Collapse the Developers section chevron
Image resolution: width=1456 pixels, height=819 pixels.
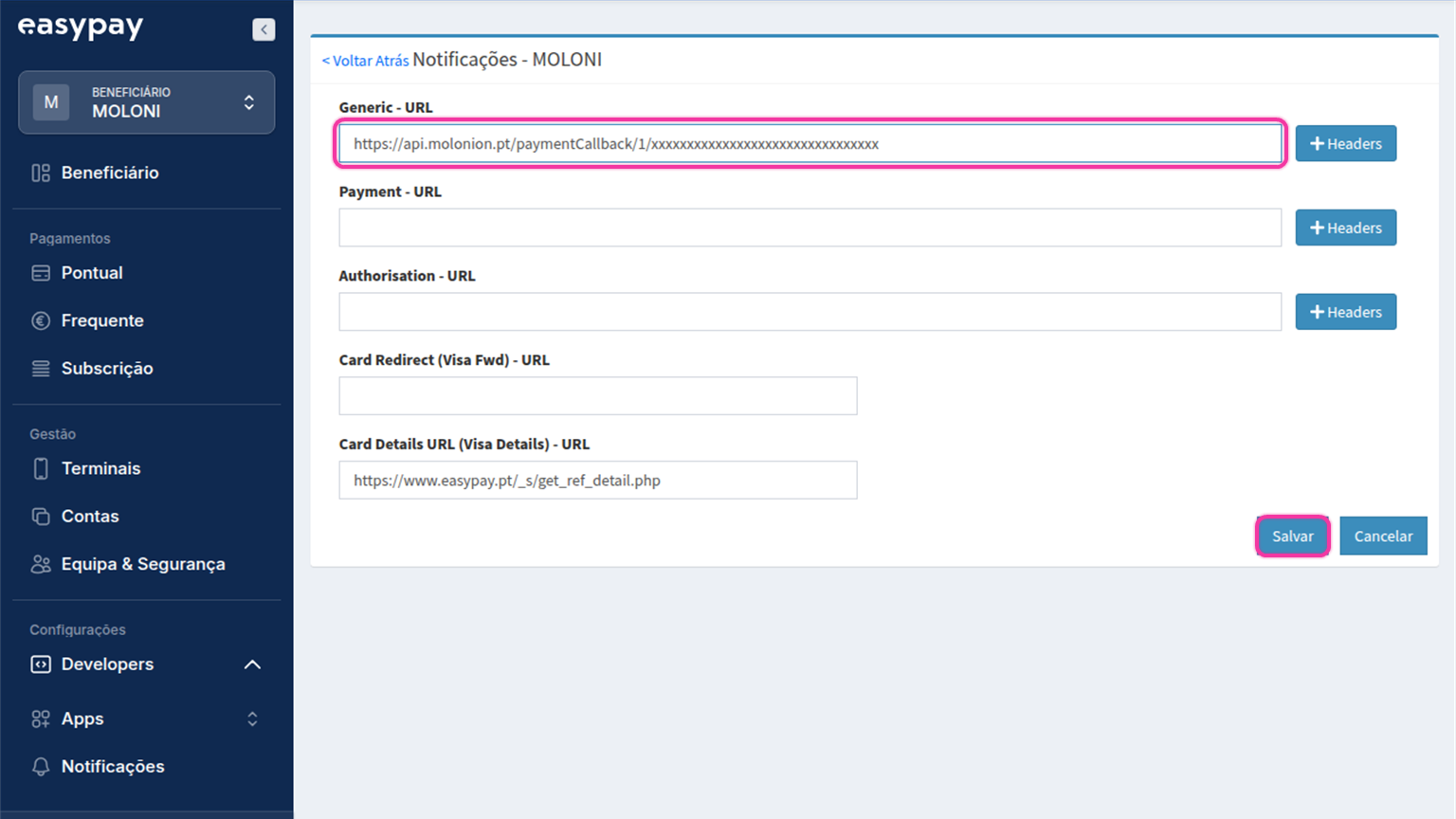tap(252, 664)
